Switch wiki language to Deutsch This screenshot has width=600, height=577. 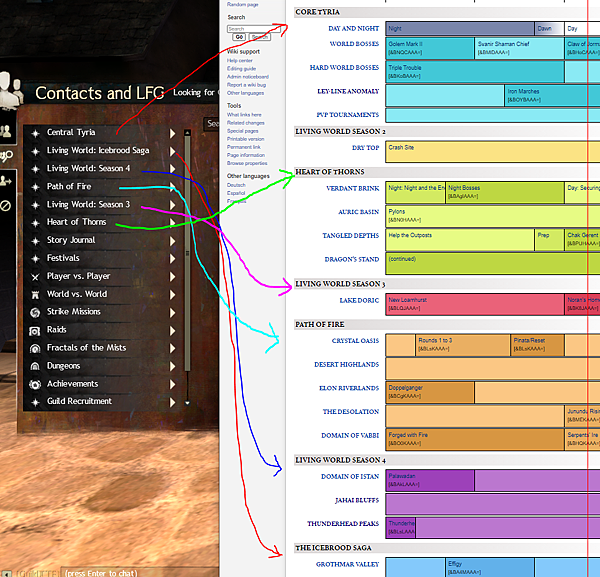236,185
